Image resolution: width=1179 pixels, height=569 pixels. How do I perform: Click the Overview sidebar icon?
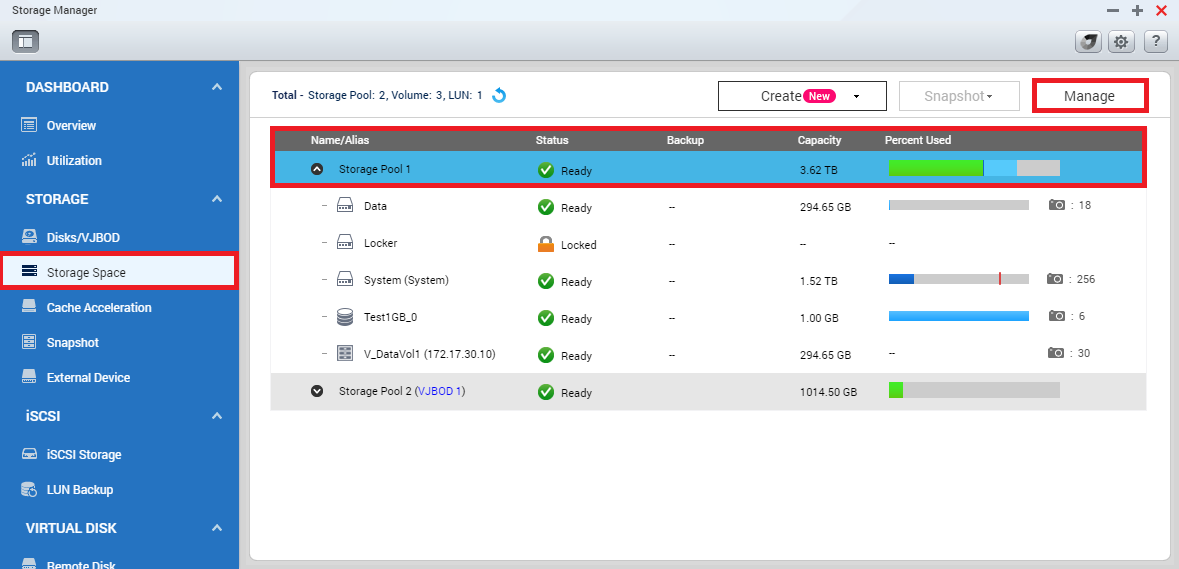pyautogui.click(x=29, y=125)
